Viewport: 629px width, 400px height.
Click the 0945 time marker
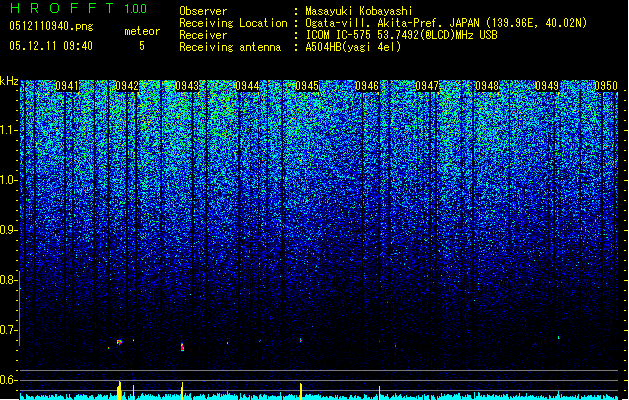tap(307, 86)
